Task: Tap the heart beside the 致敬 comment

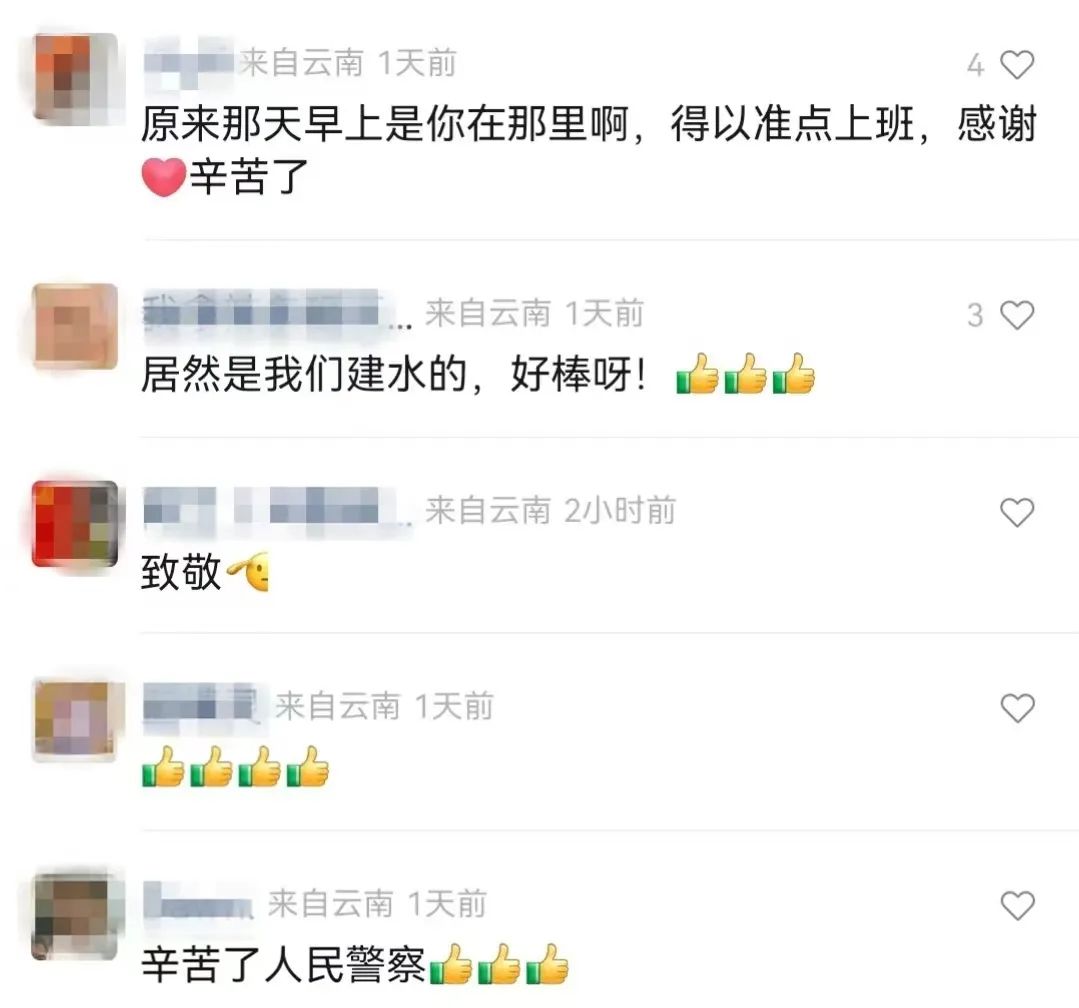Action: tap(1016, 512)
